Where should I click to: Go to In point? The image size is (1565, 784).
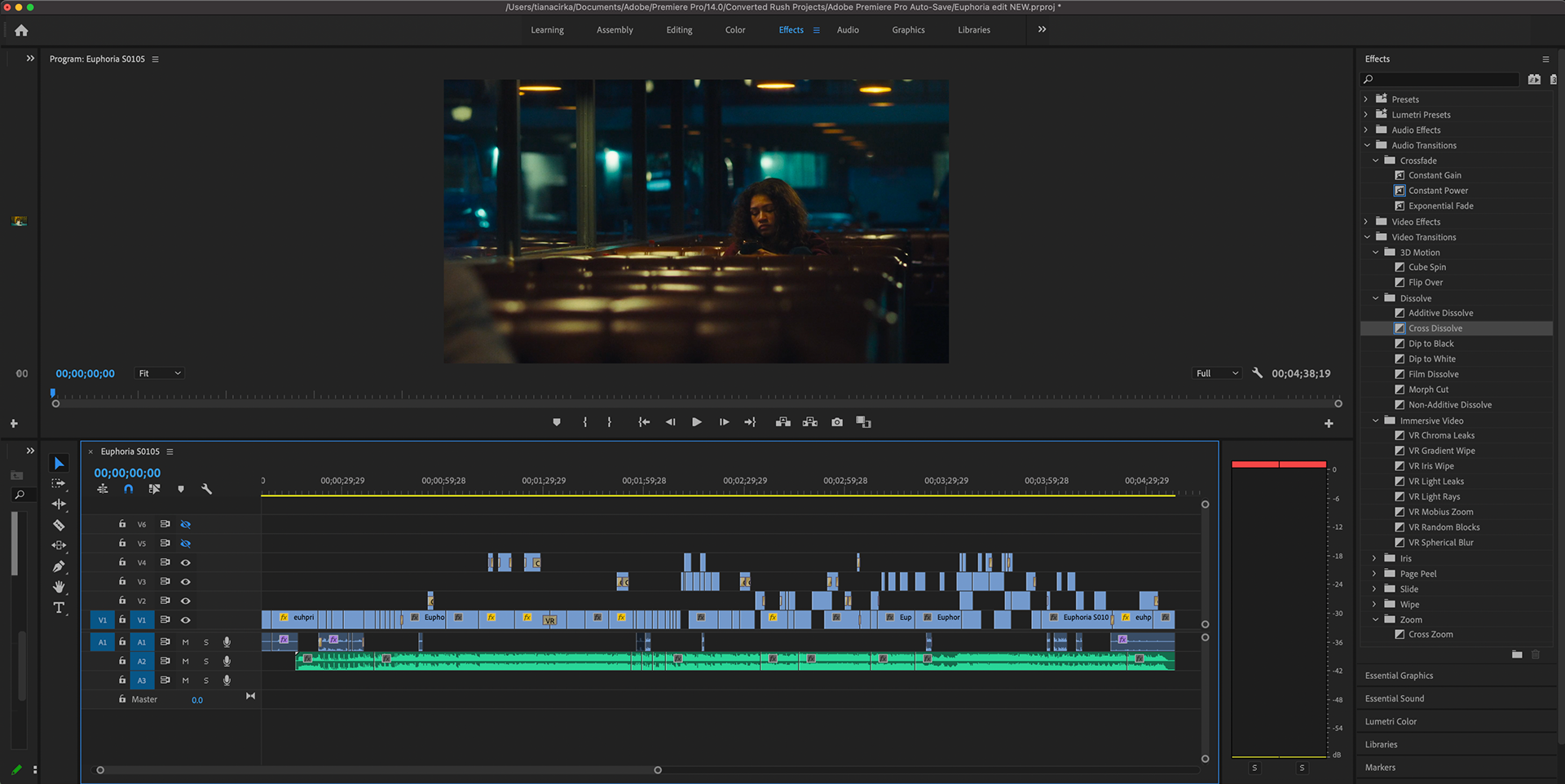click(x=644, y=422)
